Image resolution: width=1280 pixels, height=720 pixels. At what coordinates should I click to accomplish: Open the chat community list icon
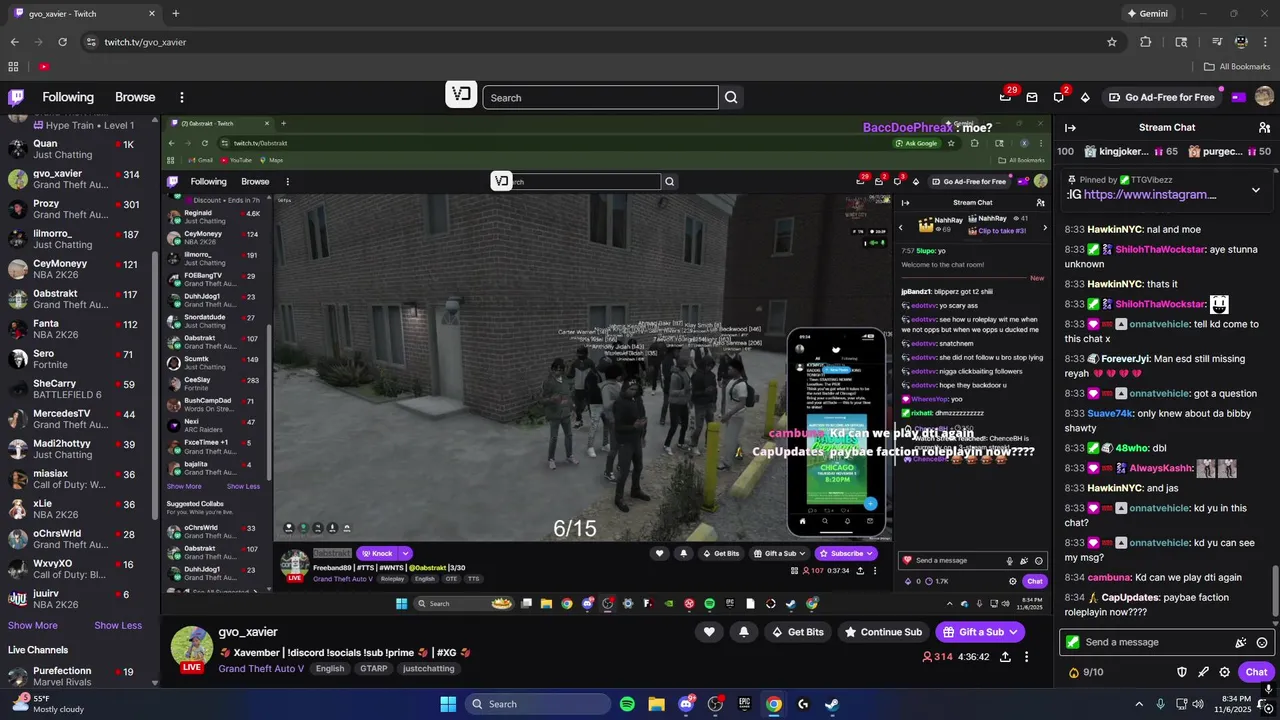[1264, 128]
